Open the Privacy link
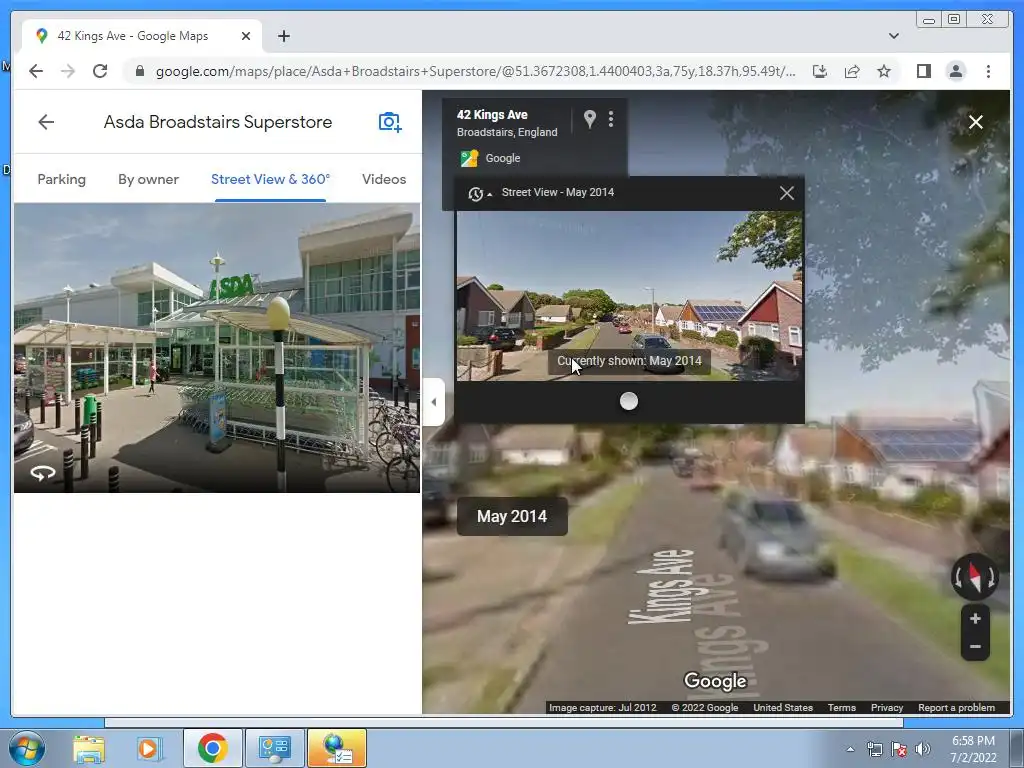The width and height of the screenshot is (1024, 768). click(887, 707)
